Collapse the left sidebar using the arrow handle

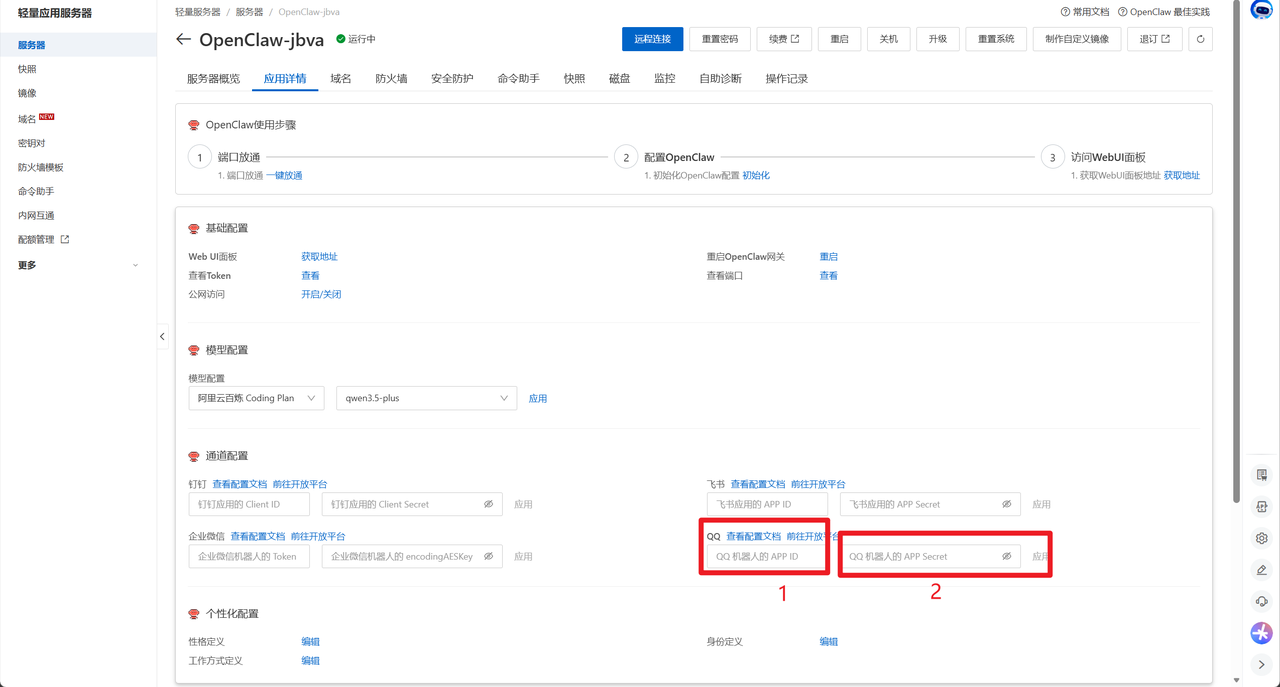(162, 337)
